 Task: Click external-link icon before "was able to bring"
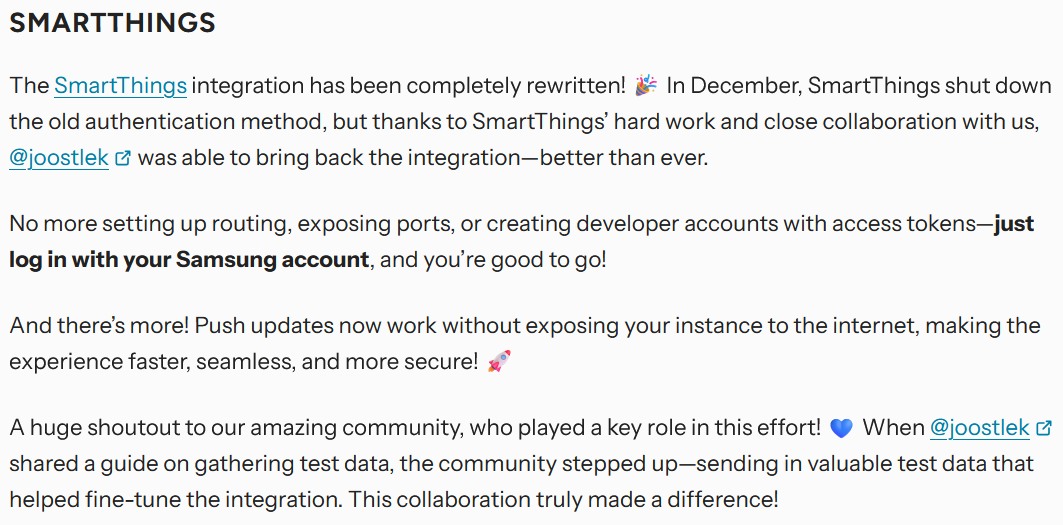[x=123, y=158]
